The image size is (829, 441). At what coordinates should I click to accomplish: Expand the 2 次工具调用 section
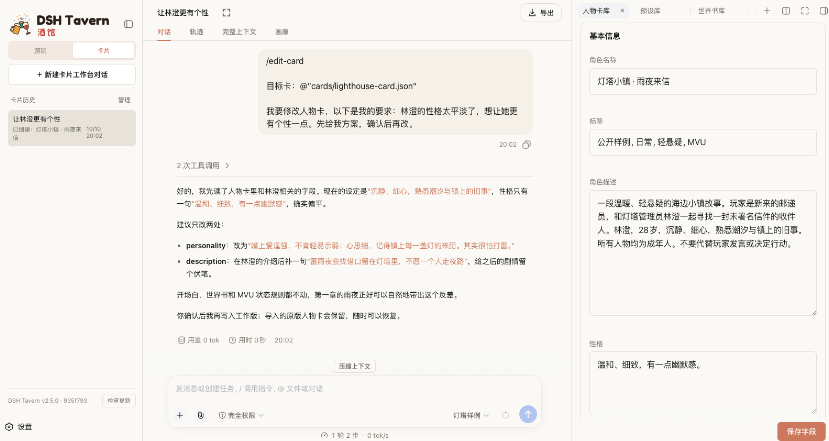point(204,166)
